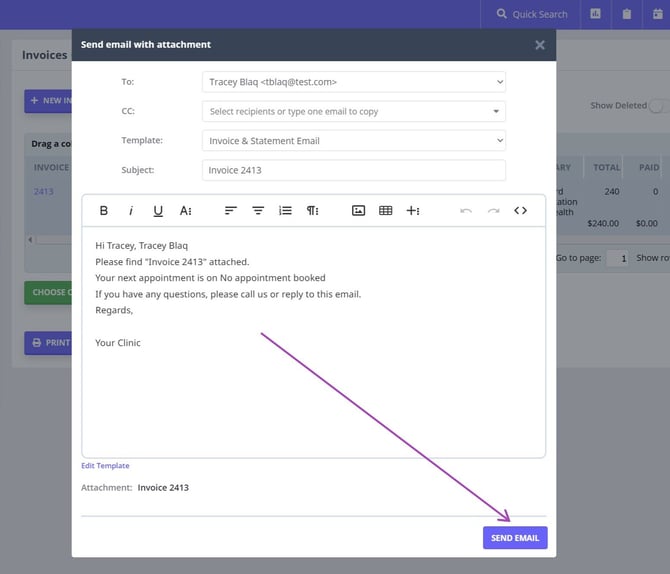Viewport: 670px width, 574px height.
Task: Open the font size options
Action: point(186,211)
